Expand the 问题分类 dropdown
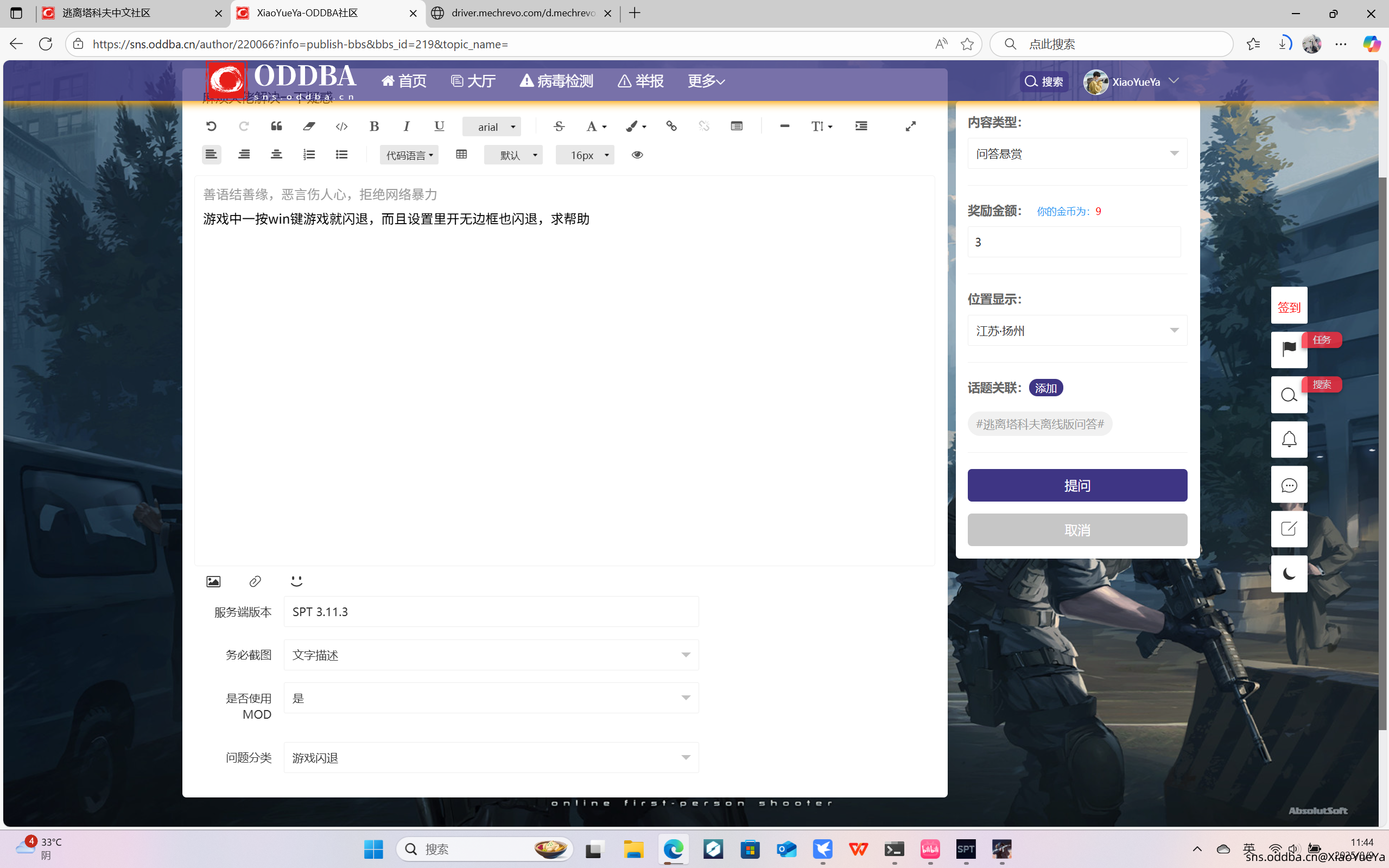The height and width of the screenshot is (868, 1389). click(491, 758)
